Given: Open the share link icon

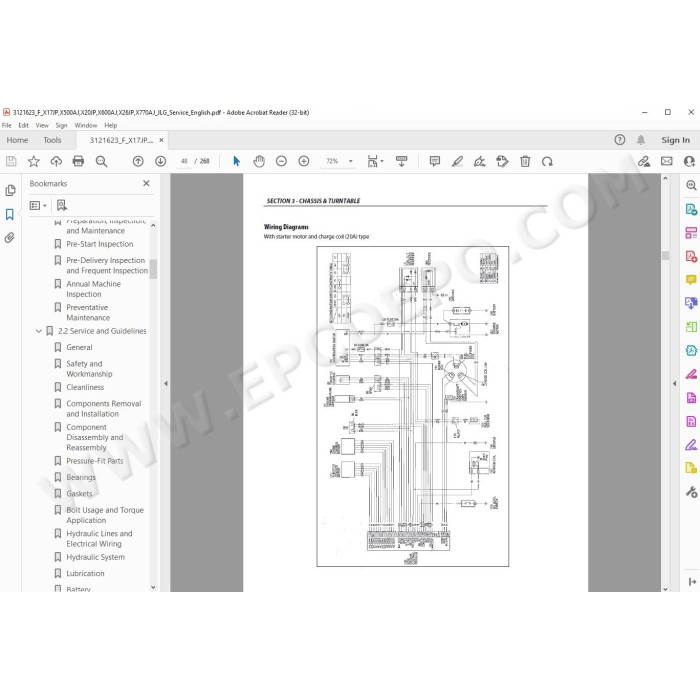Looking at the screenshot, I should pos(644,161).
